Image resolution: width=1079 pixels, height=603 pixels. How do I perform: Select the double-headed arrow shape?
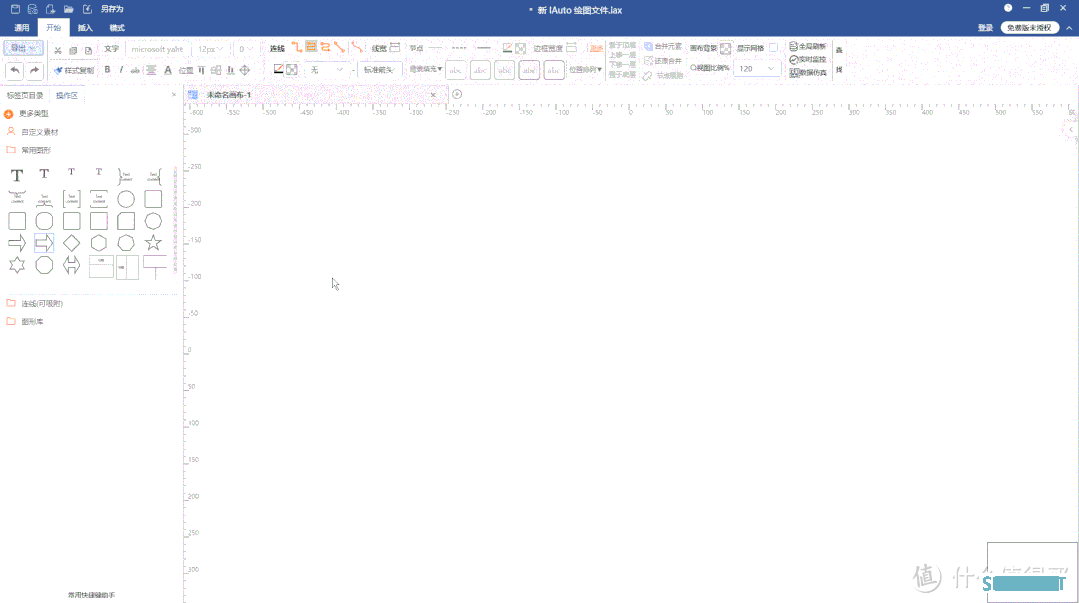pyautogui.click(x=72, y=265)
